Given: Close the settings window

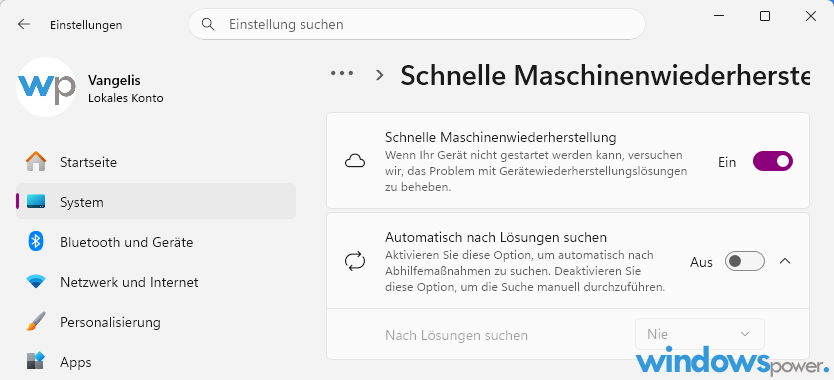Looking at the screenshot, I should [811, 16].
